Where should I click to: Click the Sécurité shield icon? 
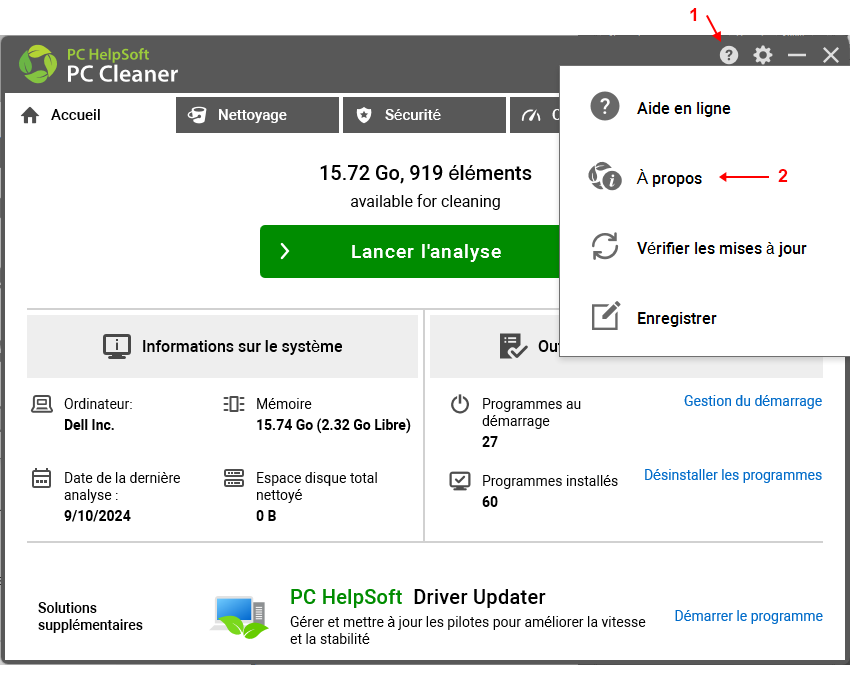(364, 115)
